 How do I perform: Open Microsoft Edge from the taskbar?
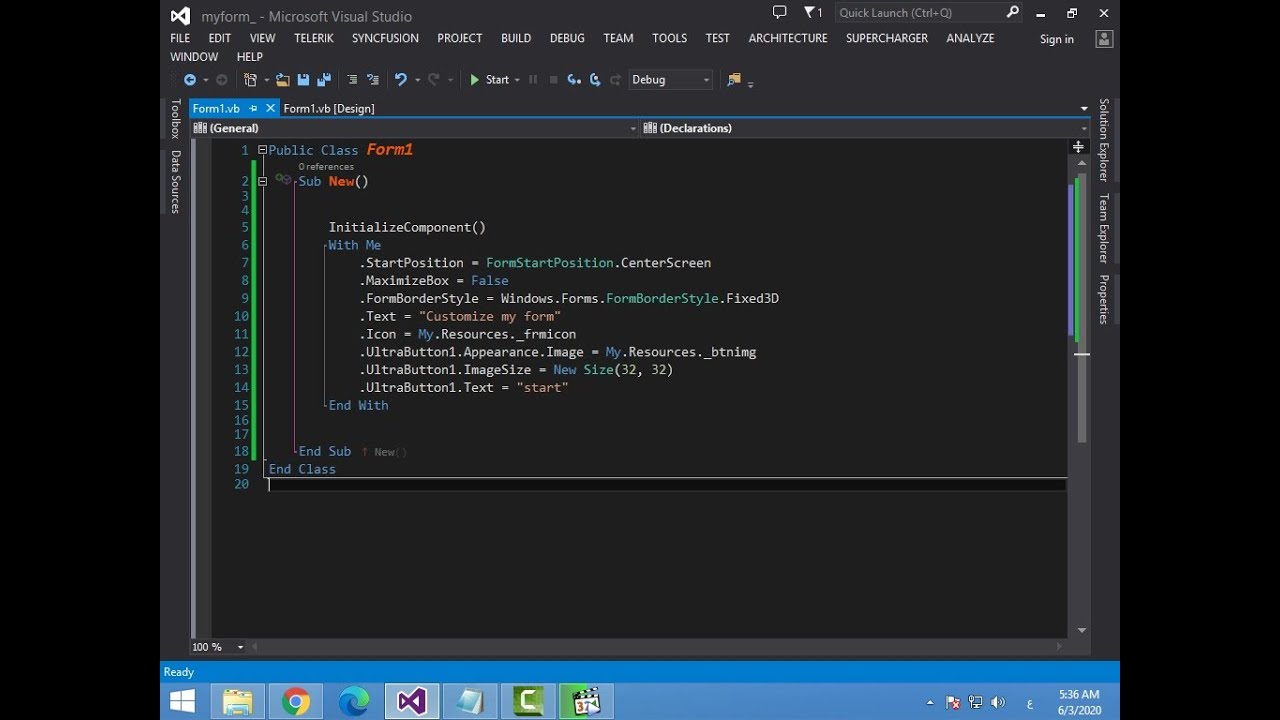pos(354,702)
